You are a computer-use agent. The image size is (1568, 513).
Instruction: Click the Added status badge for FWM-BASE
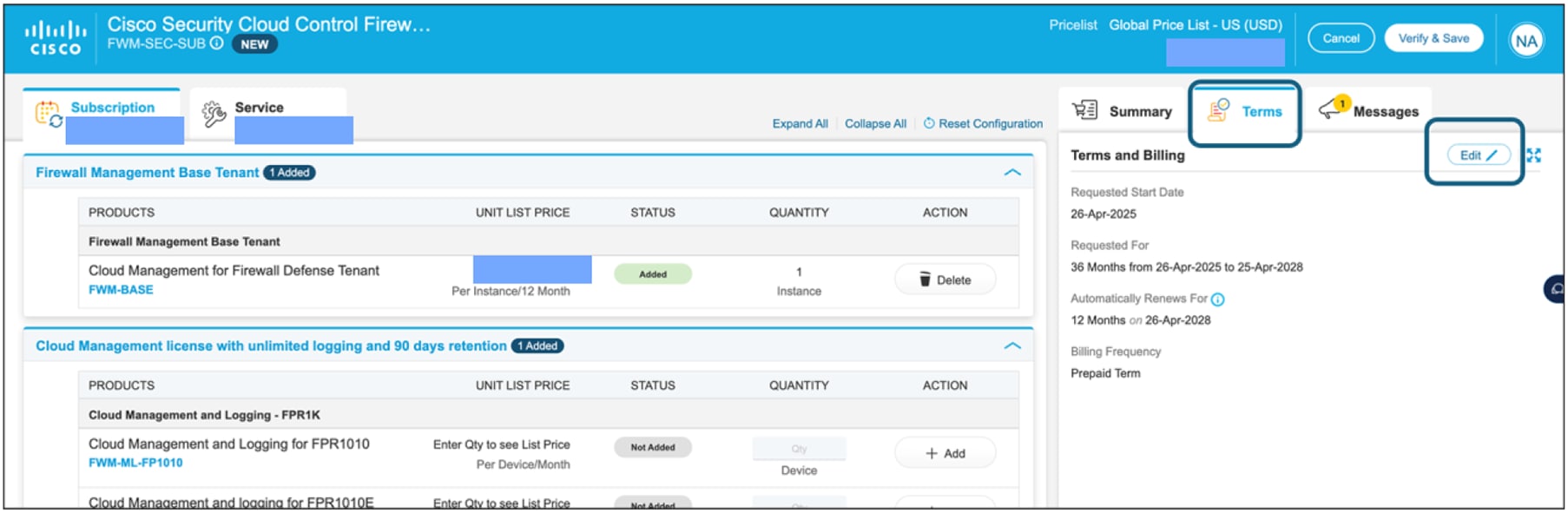click(x=653, y=274)
